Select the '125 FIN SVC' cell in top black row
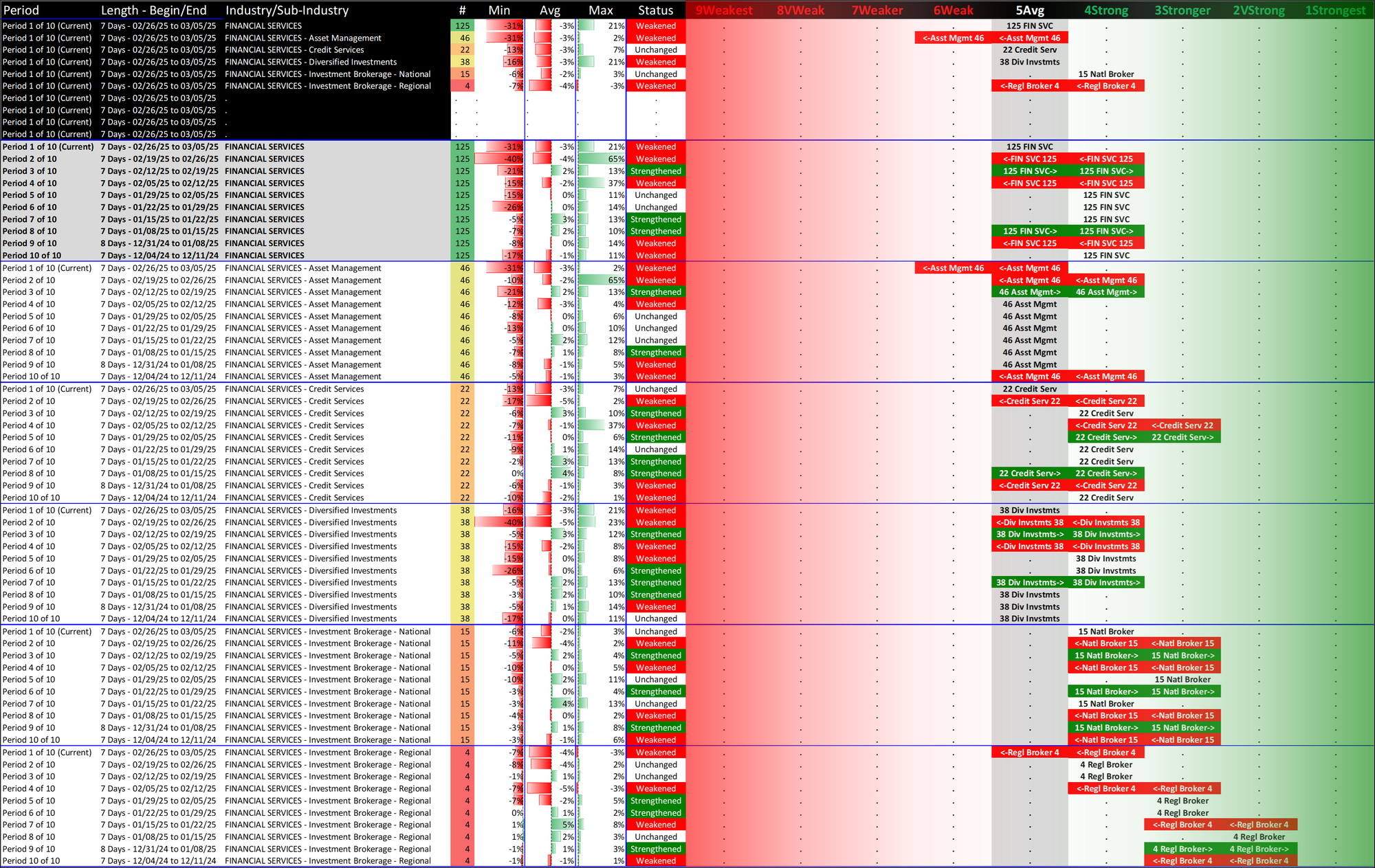This screenshot has height=868, width=1375. (x=1029, y=26)
